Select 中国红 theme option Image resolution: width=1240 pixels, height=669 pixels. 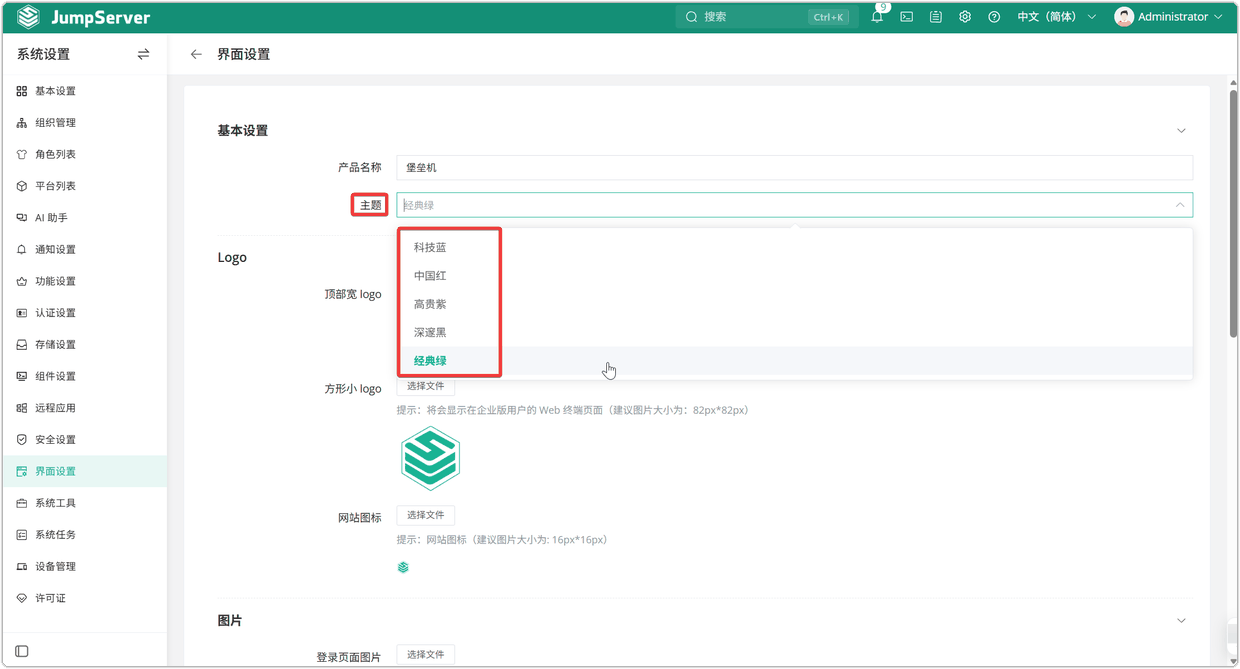point(794,275)
